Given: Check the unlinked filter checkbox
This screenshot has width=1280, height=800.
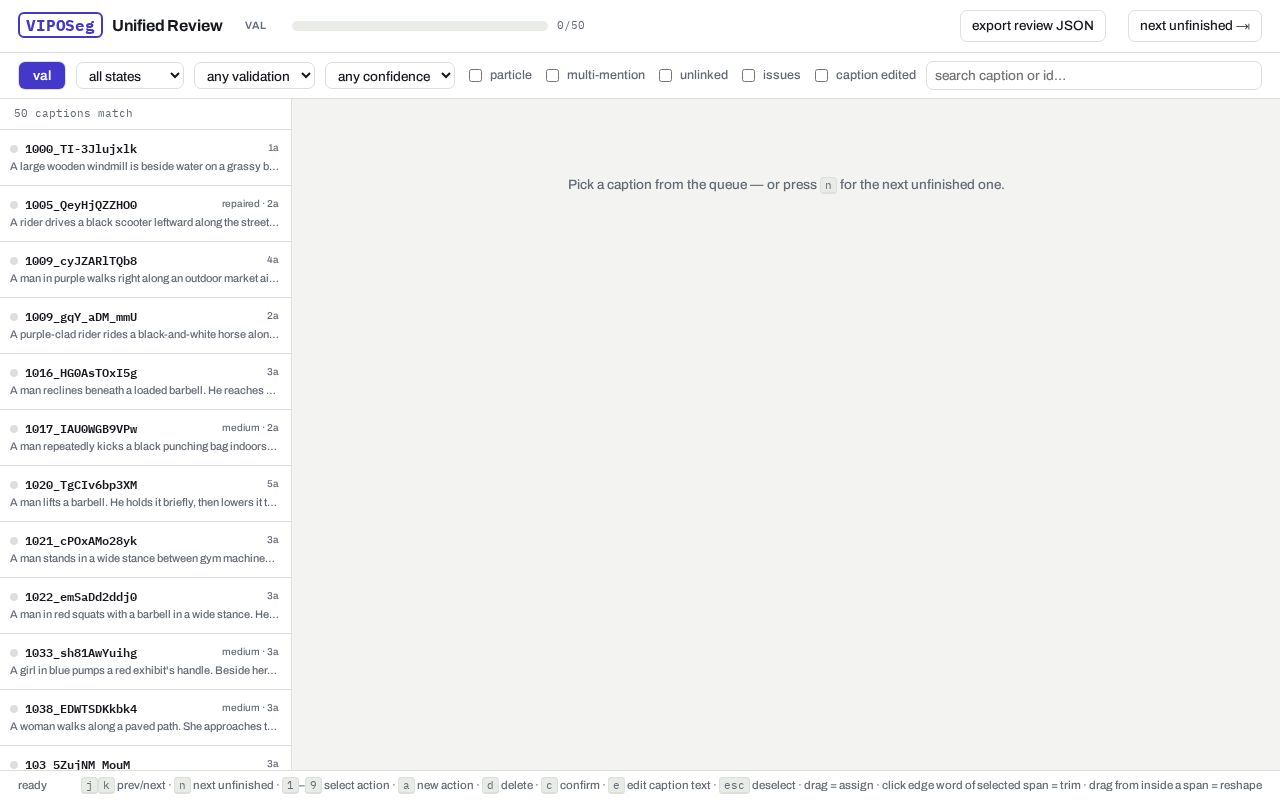Looking at the screenshot, I should [665, 75].
